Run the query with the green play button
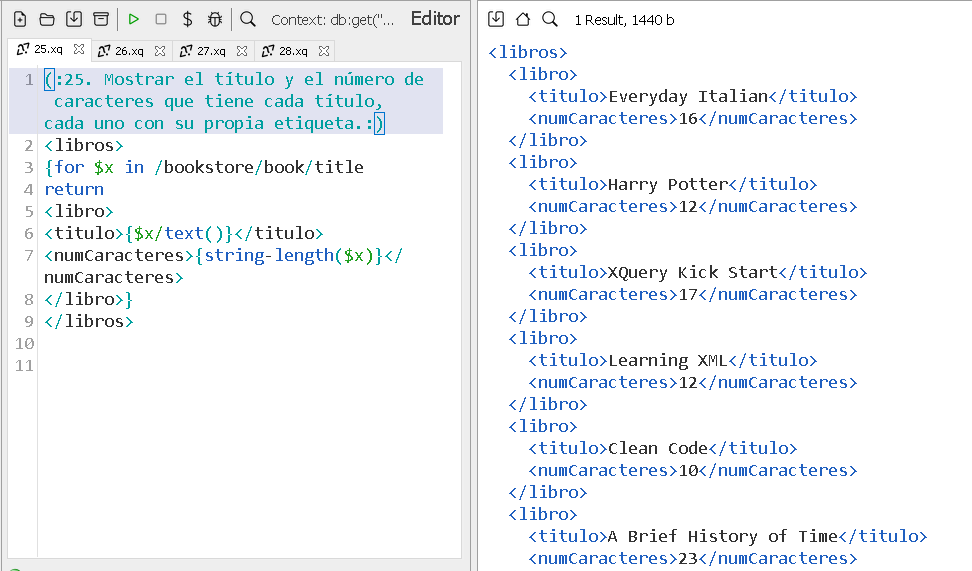Image resolution: width=972 pixels, height=571 pixels. (x=133, y=19)
